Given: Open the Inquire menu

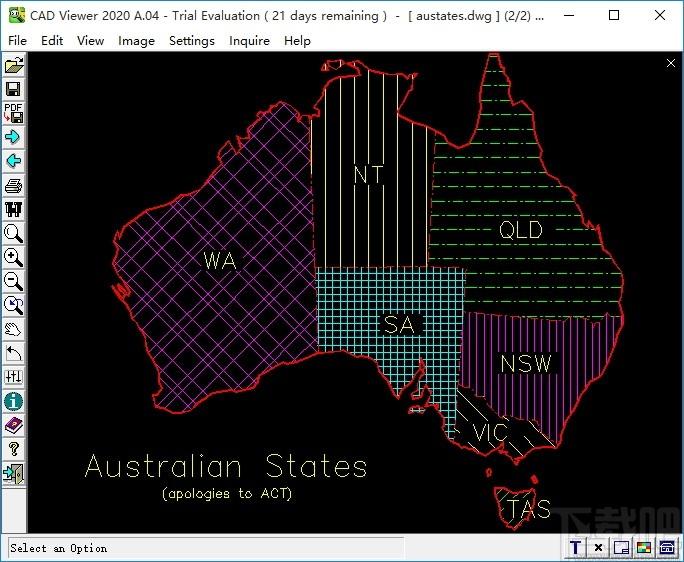Looking at the screenshot, I should pos(249,41).
